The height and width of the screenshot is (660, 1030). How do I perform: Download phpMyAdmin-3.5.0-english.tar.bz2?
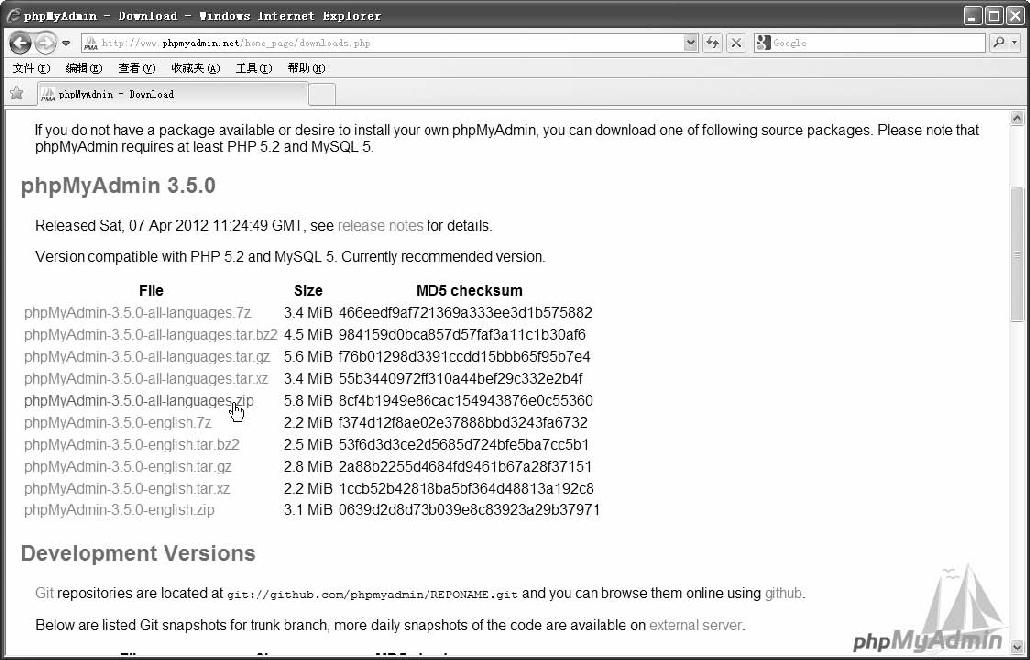[x=131, y=445]
